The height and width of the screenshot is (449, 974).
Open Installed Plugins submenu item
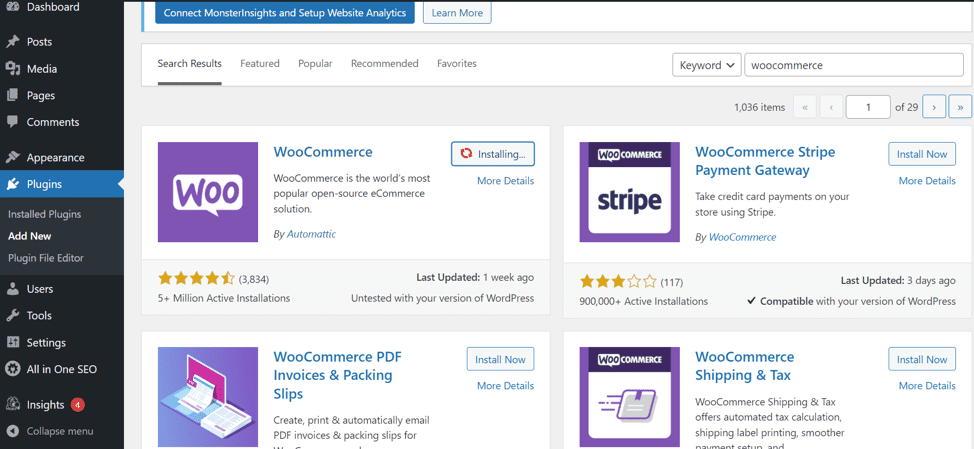tap(45, 214)
